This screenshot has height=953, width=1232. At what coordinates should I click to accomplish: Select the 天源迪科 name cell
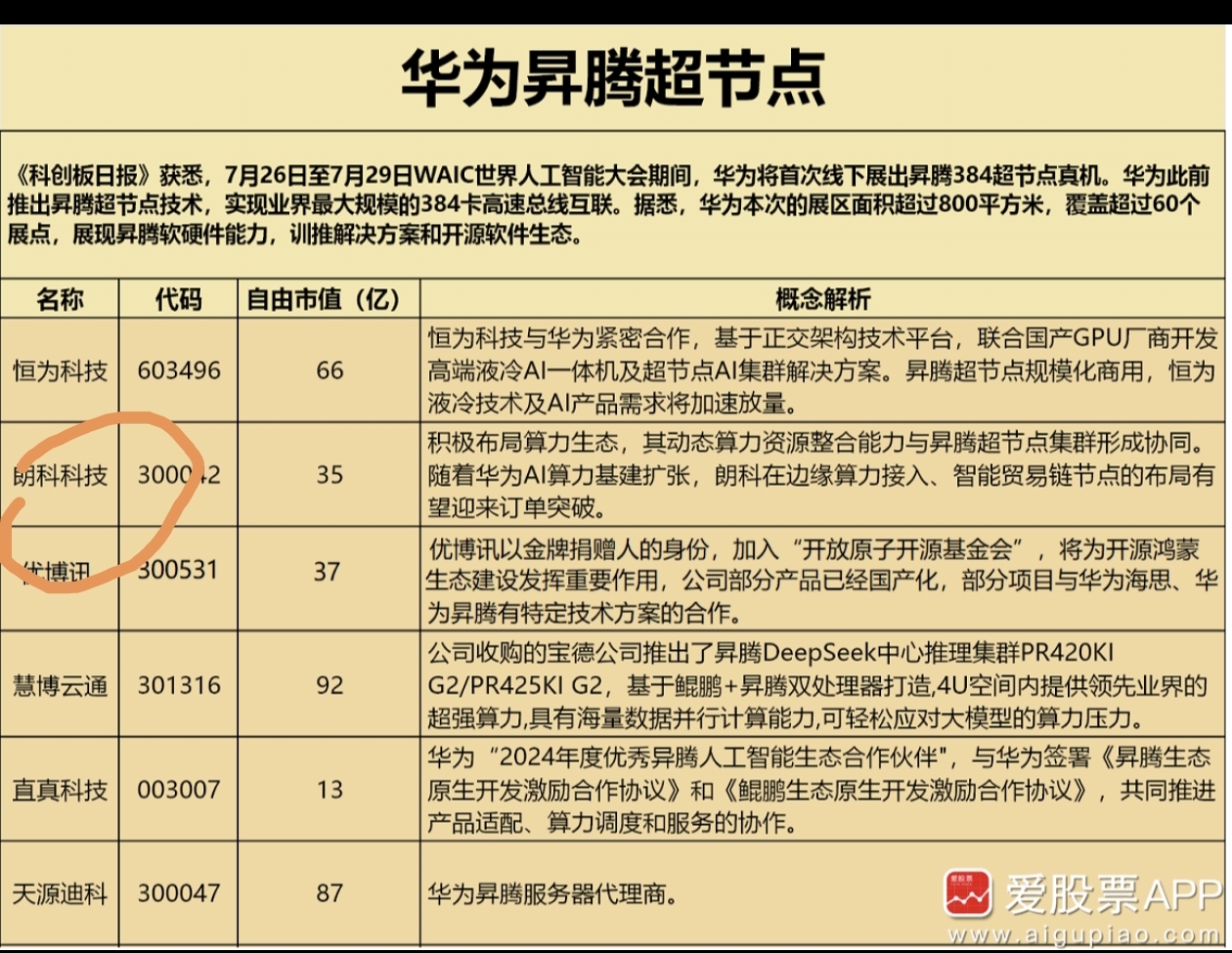61,892
